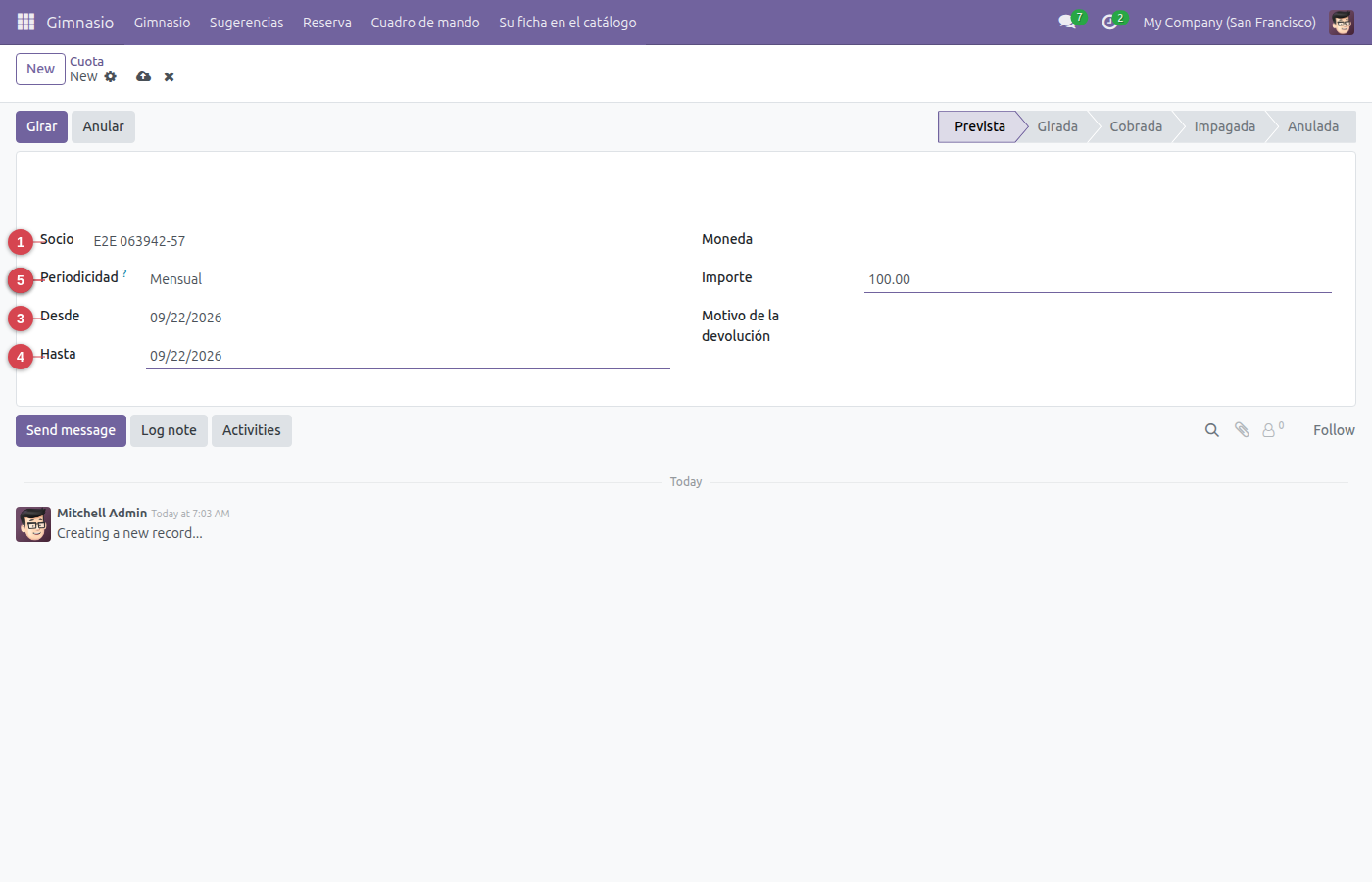Click the Desde date field
Screen dimensions: 1372x882
coord(408,318)
